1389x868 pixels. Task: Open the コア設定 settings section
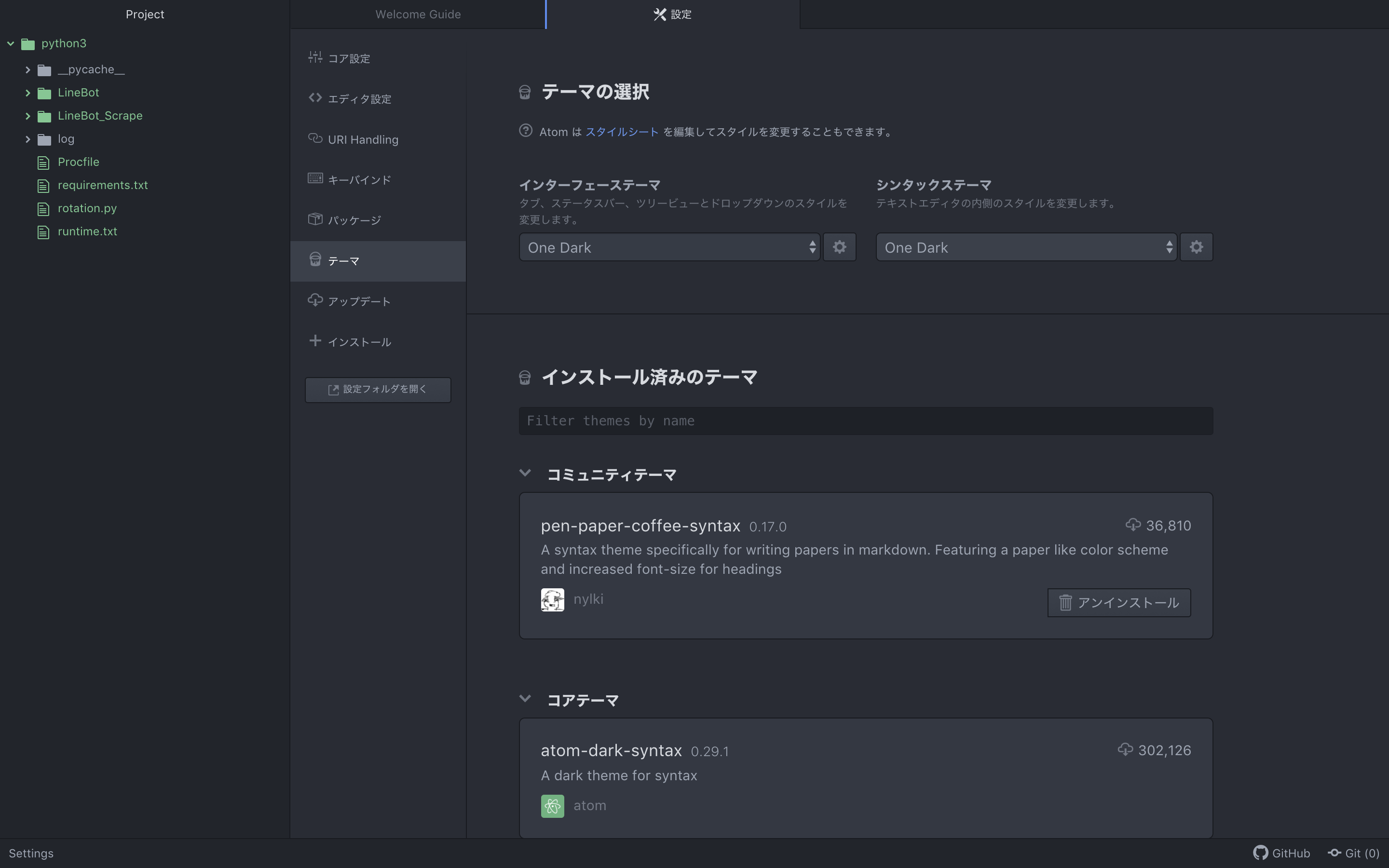pos(378,58)
